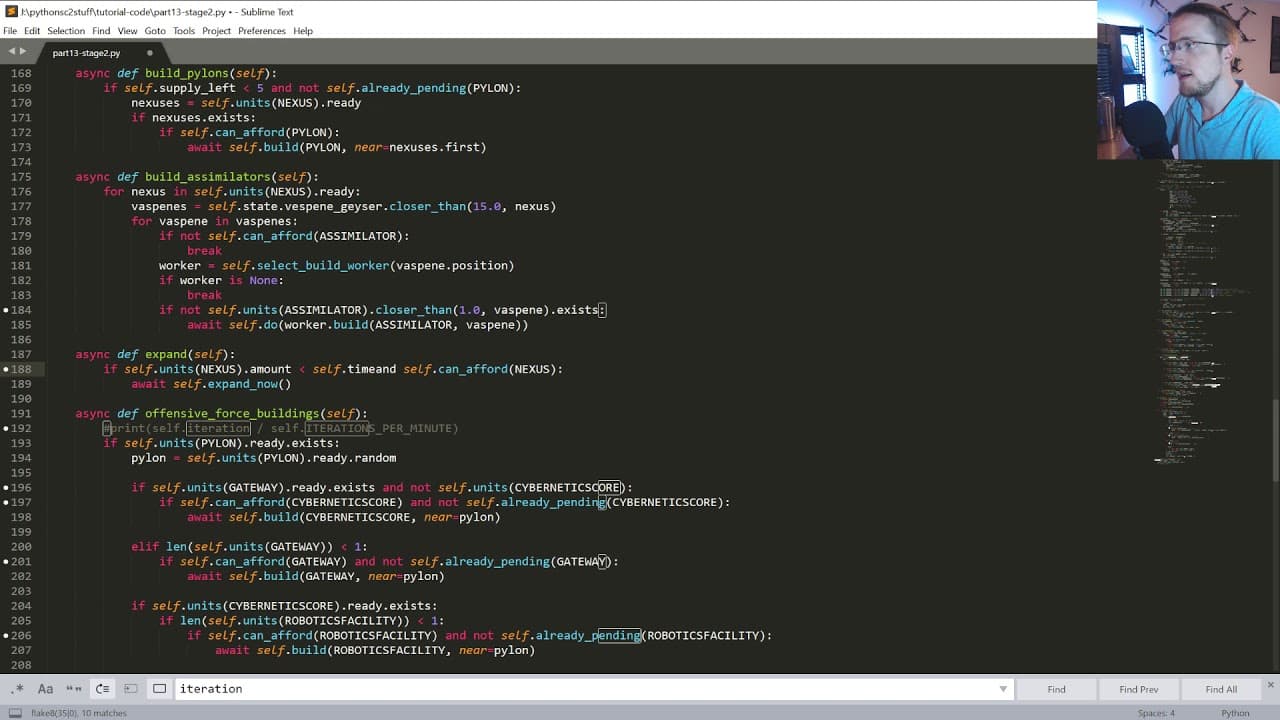Screen dimensions: 1280x720
Task: Click the flake8 marker dot on line 192
Action: (5, 428)
